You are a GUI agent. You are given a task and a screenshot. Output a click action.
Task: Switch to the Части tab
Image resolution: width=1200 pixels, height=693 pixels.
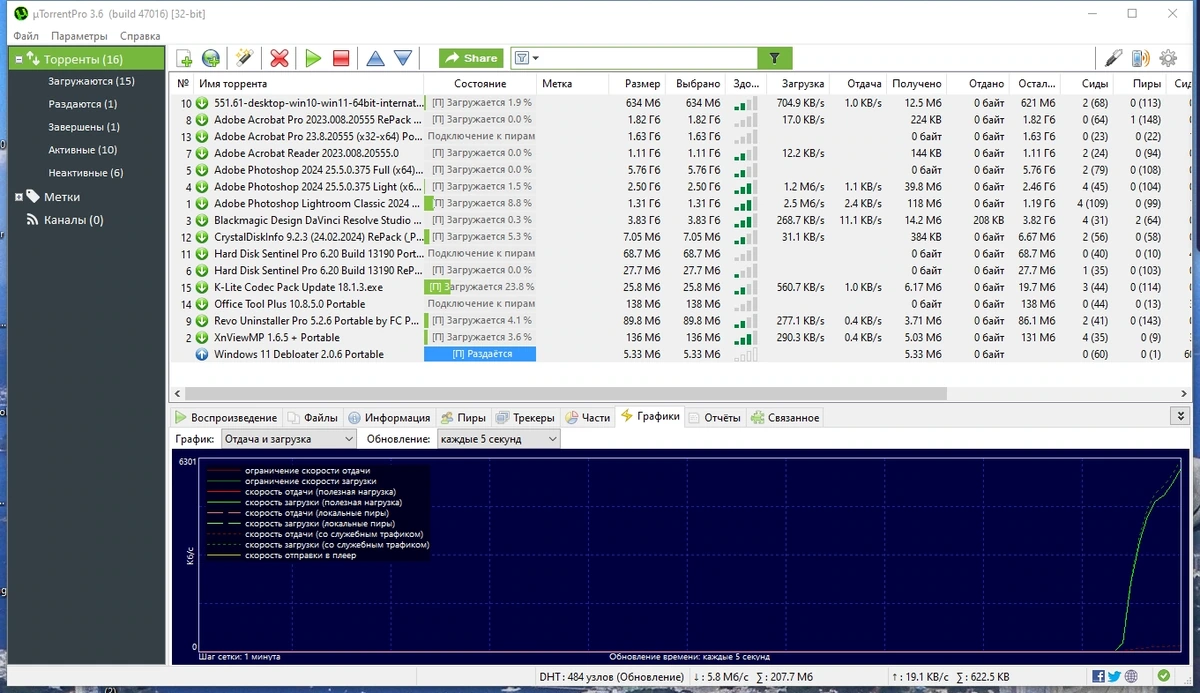coord(587,417)
